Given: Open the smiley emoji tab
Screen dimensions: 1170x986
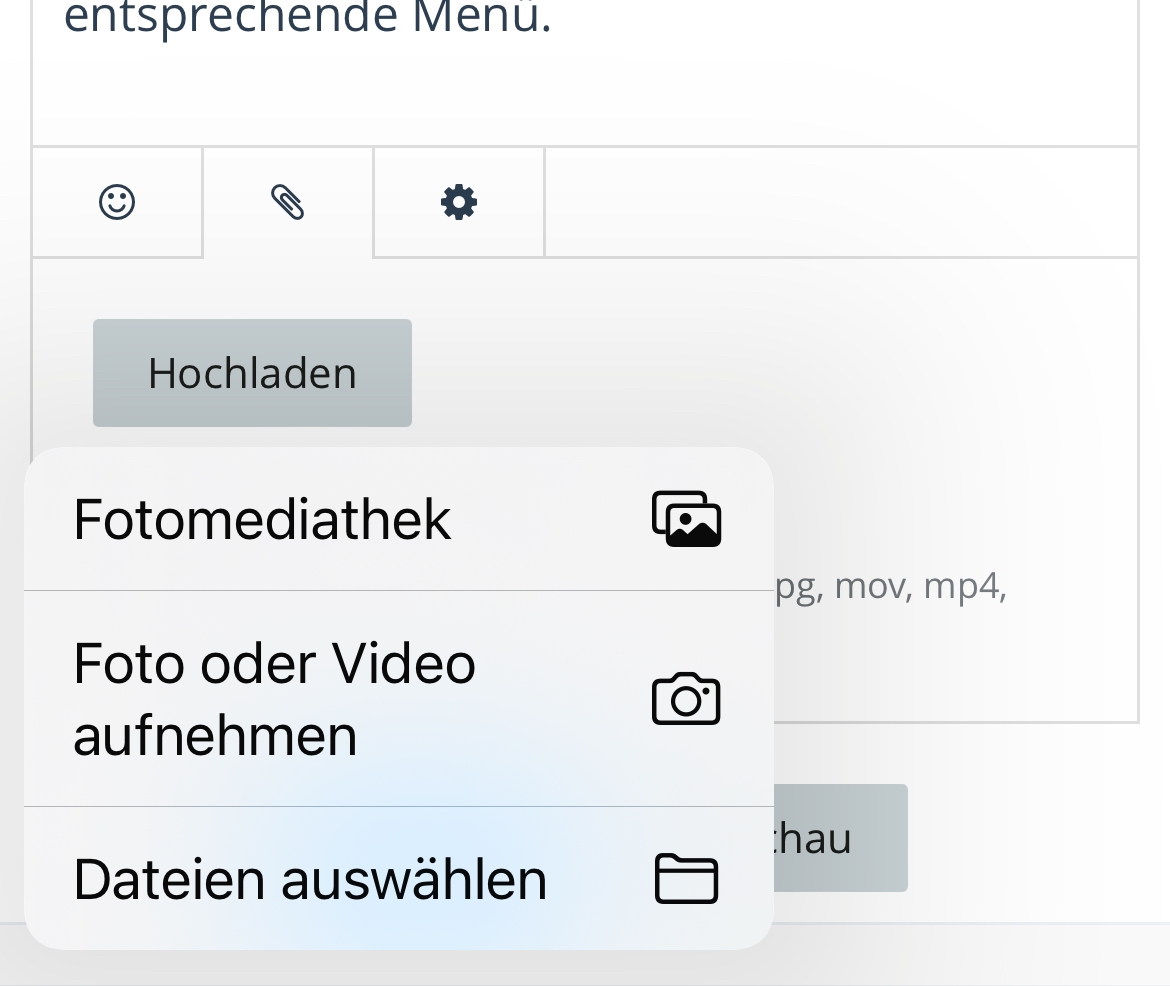Looking at the screenshot, I should click(x=117, y=202).
